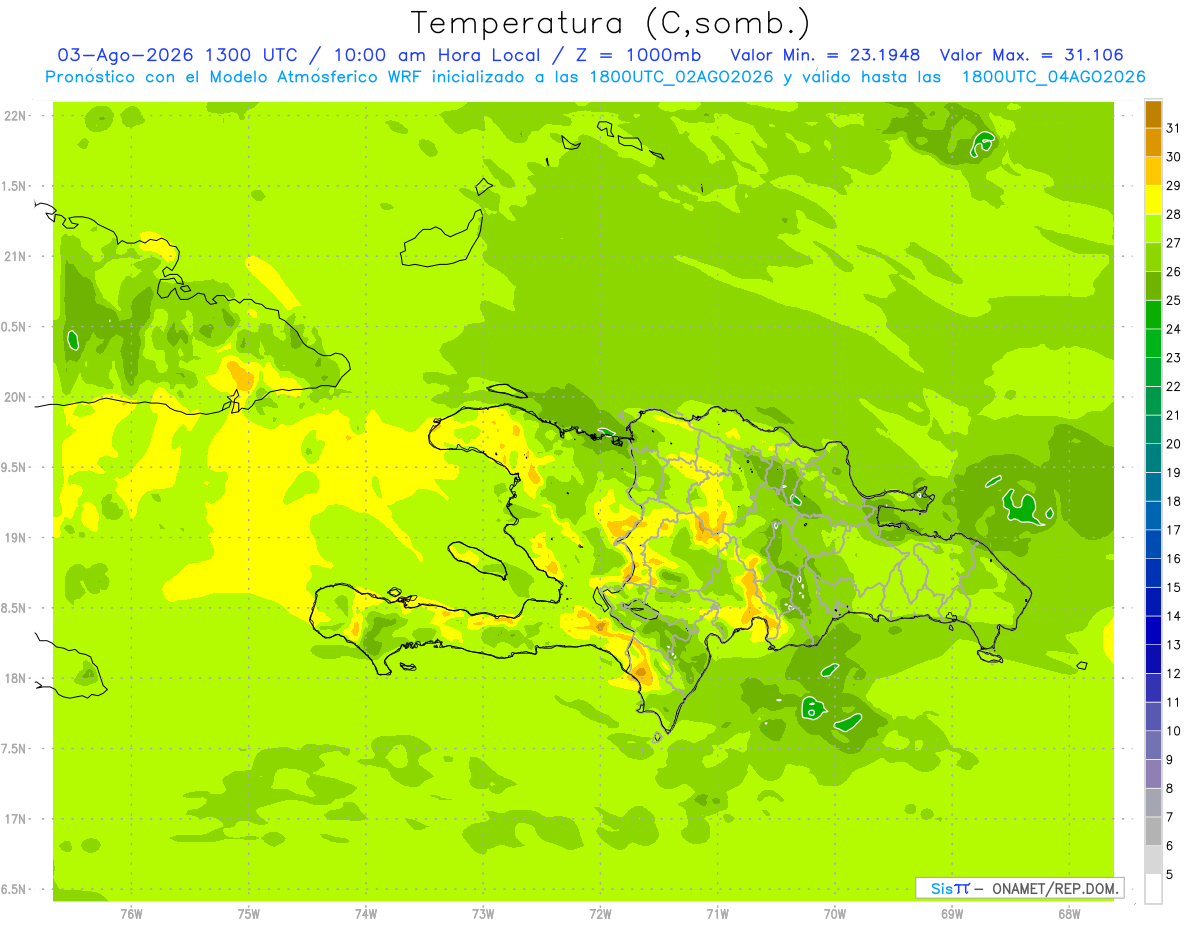Select the yellow color bar segment between 28 and 29
Image resolution: width=1200 pixels, height=927 pixels.
(1153, 200)
